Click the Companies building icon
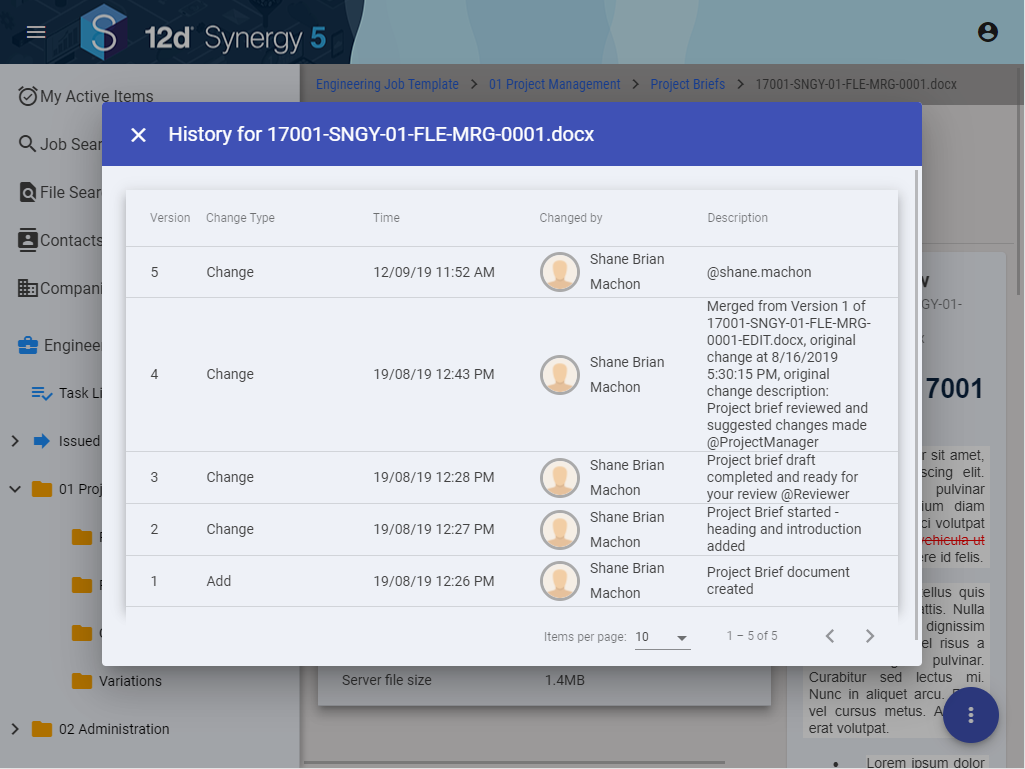 (28, 289)
